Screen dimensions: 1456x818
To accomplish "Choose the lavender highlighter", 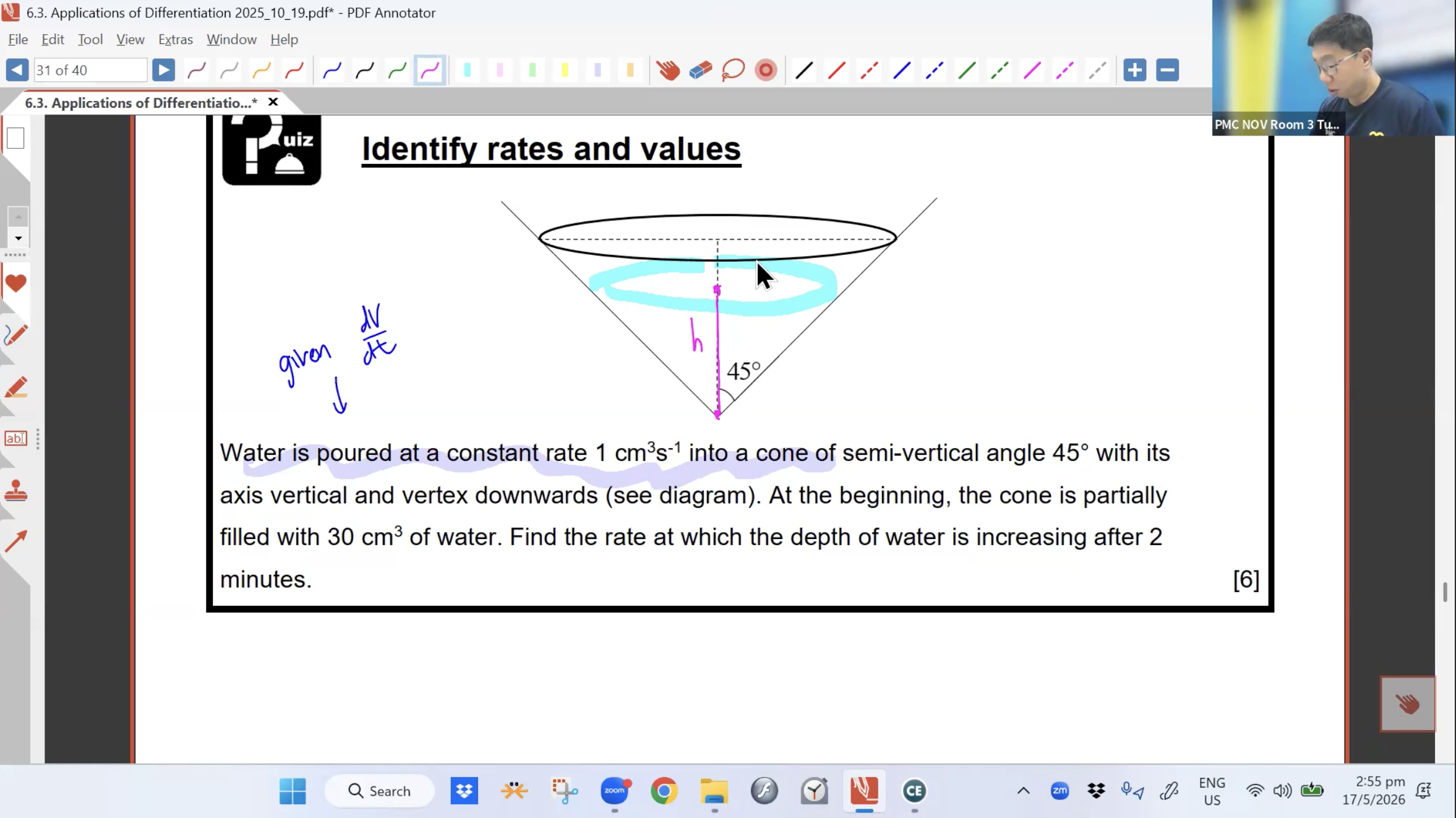I will pos(597,70).
